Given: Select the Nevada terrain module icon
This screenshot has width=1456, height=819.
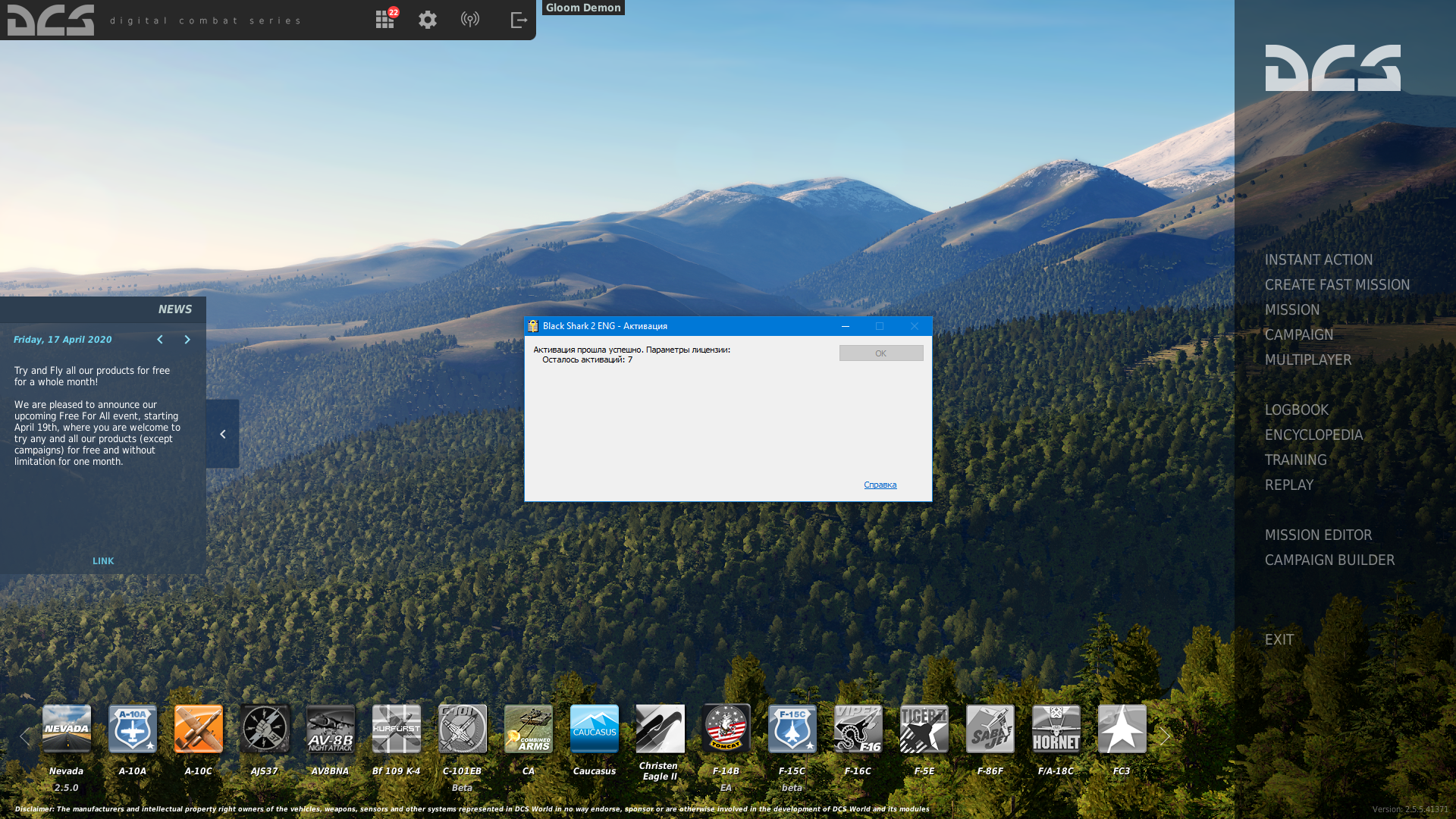Looking at the screenshot, I should [x=67, y=729].
